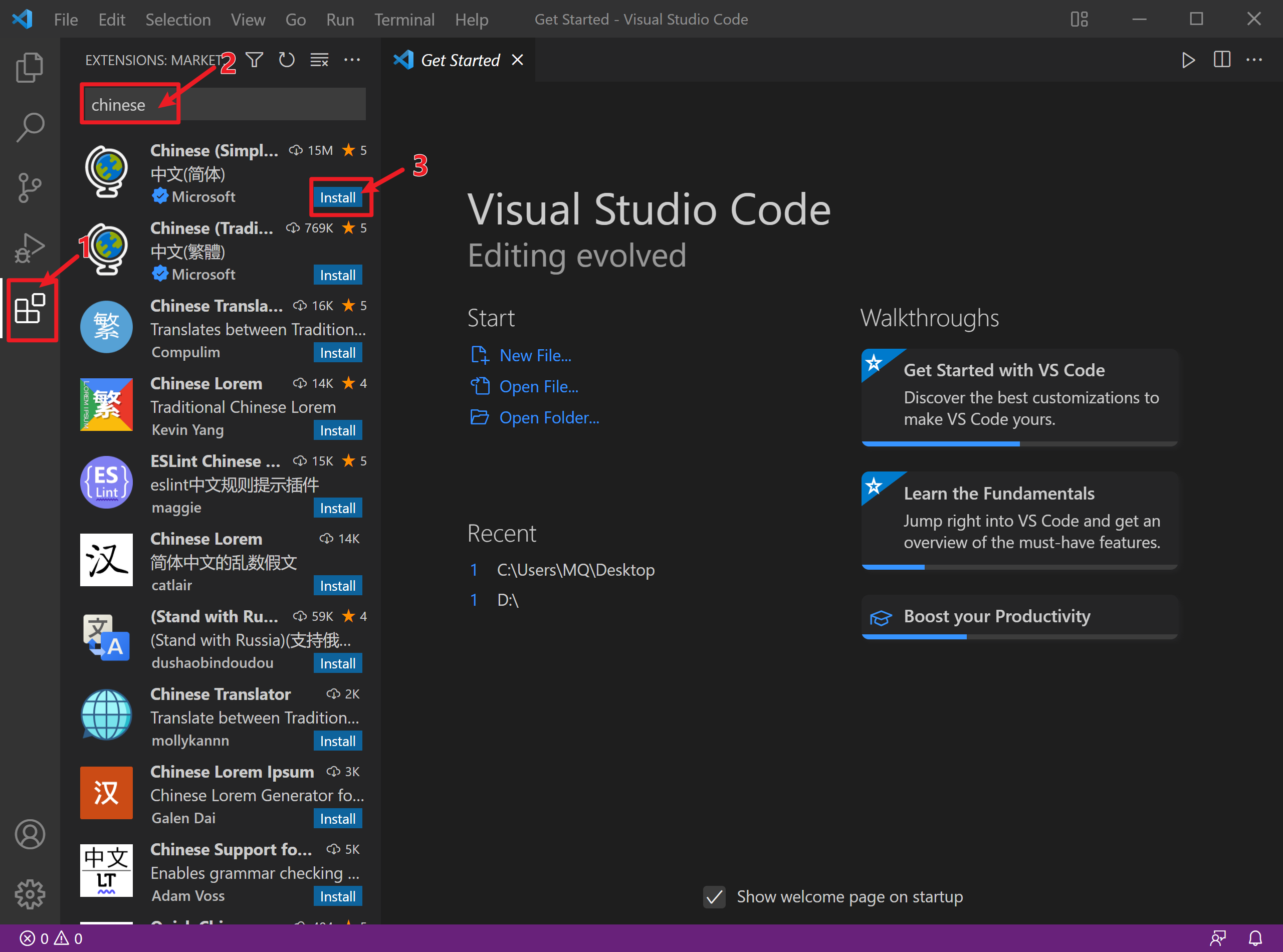Open Chinese (Simplified) extension globe icon
Screen dimensions: 1283x952
click(106, 172)
